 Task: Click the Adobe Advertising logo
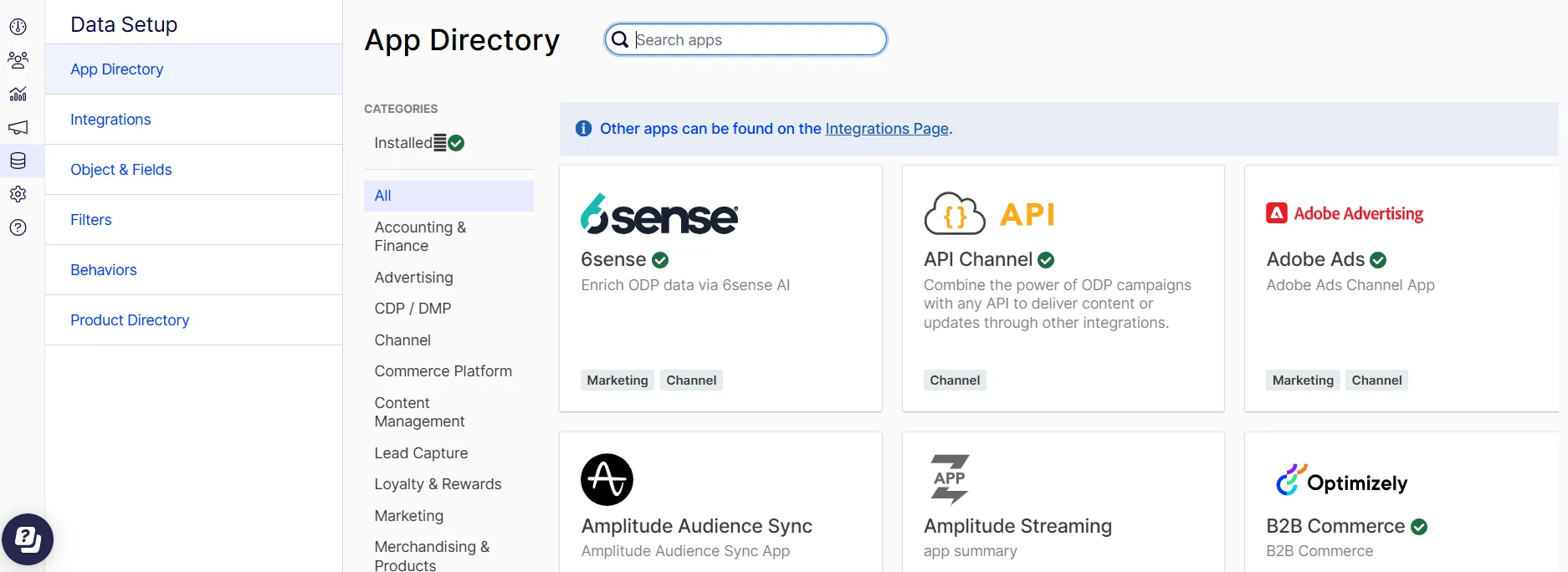tap(1345, 213)
